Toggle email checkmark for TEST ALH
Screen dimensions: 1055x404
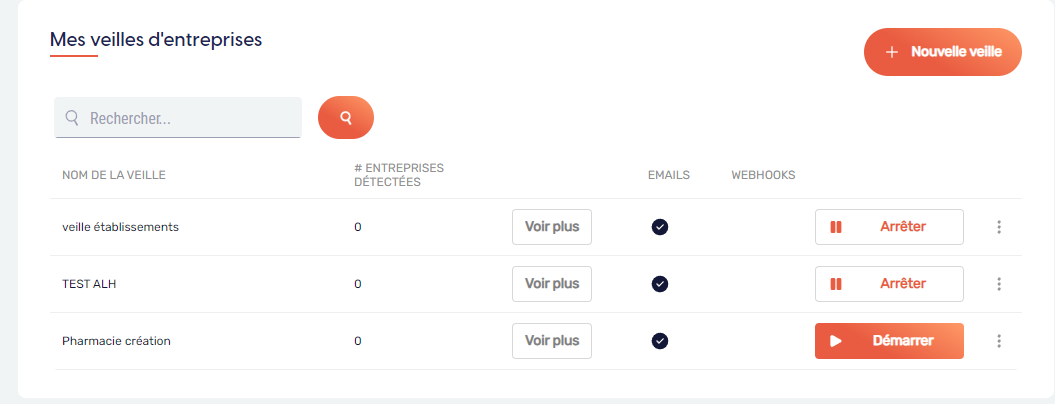[660, 284]
